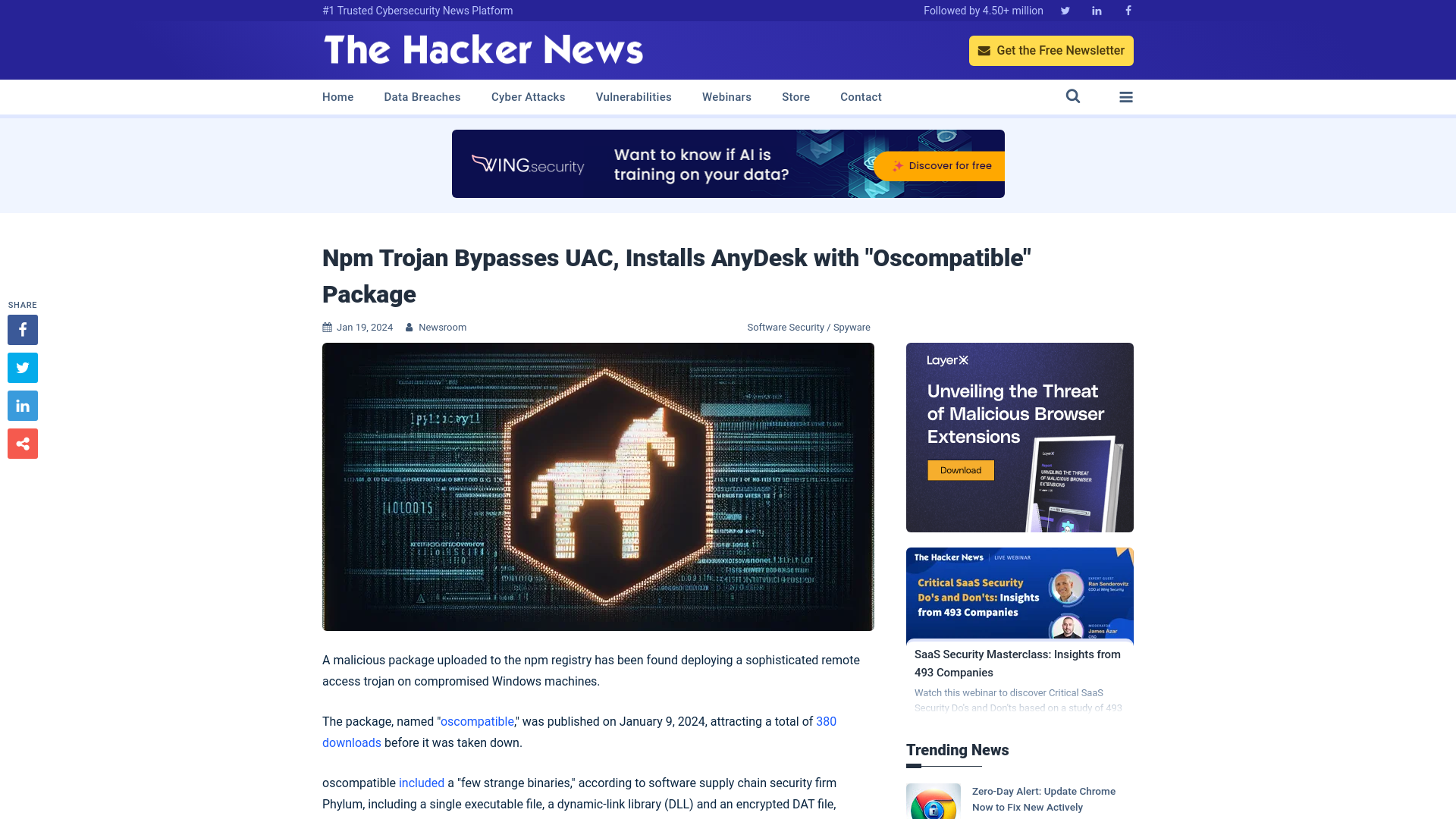The height and width of the screenshot is (819, 1456).
Task: Expand the Store navigation dropdown
Action: click(795, 96)
